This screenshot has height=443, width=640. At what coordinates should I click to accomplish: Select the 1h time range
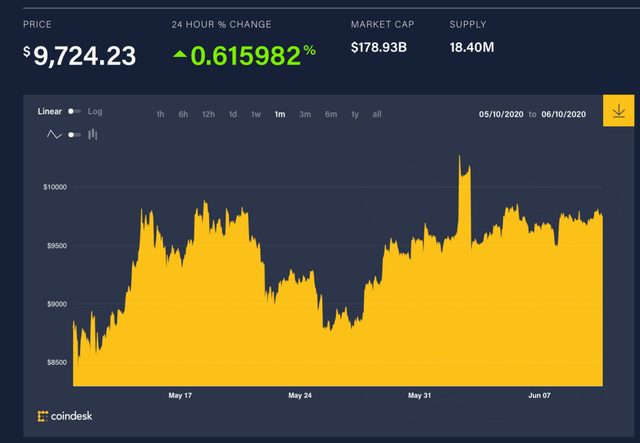pos(160,114)
